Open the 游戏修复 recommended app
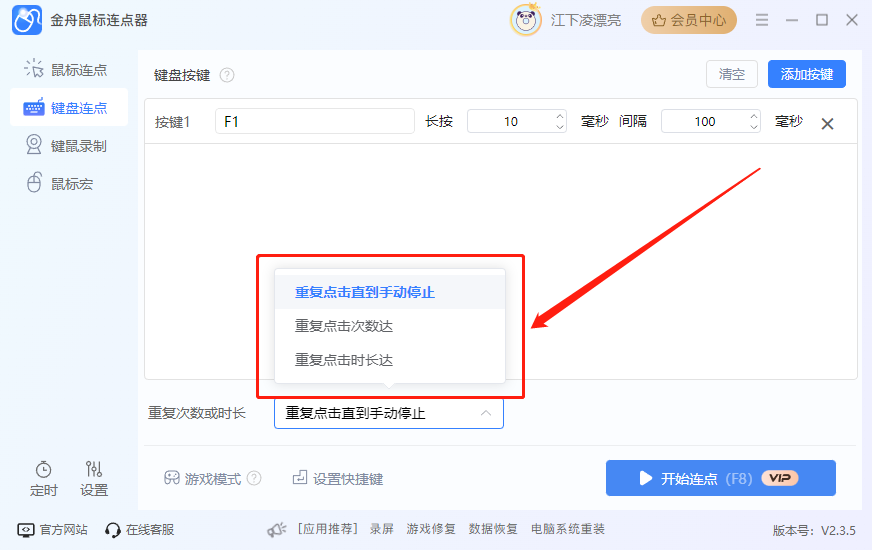Image resolution: width=872 pixels, height=550 pixels. tap(431, 529)
